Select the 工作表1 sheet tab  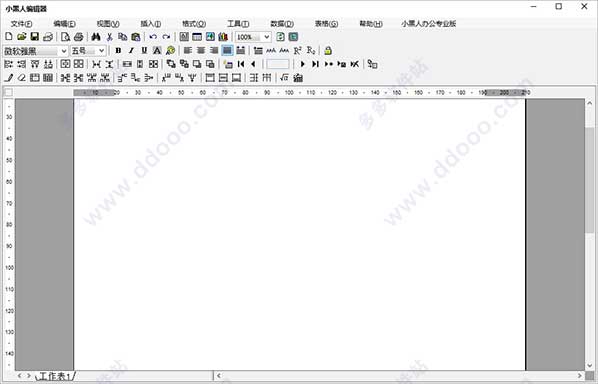(x=55, y=376)
